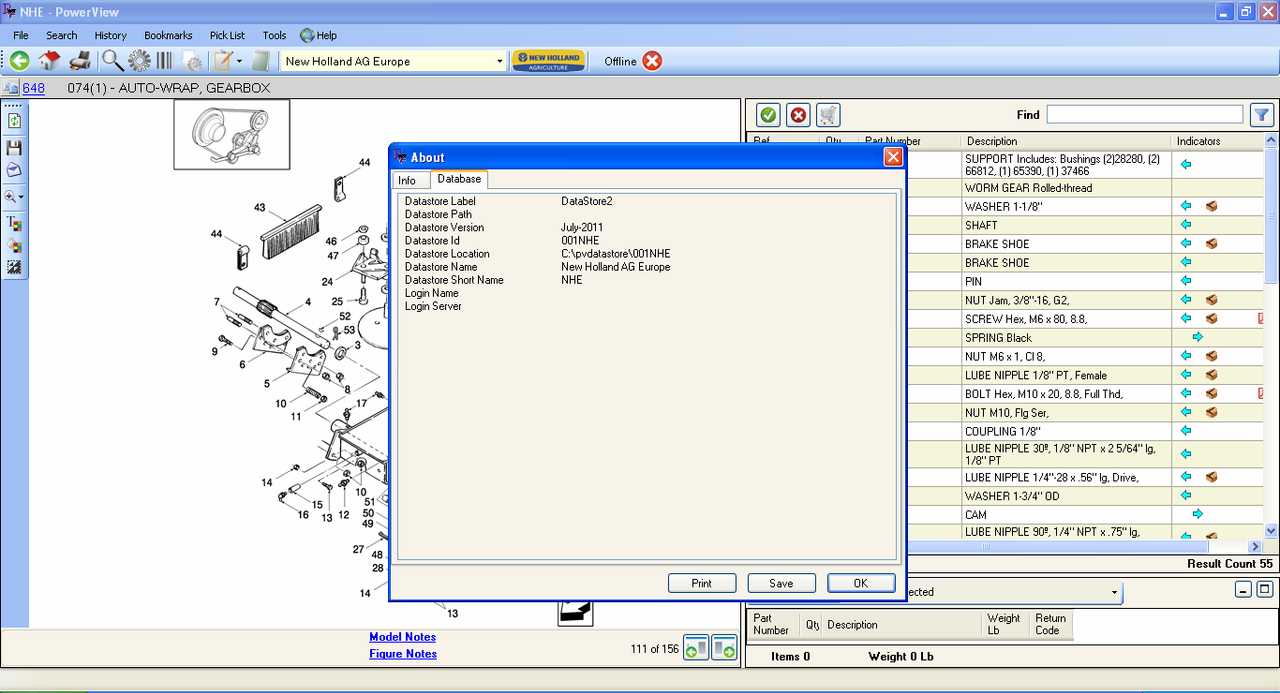This screenshot has height=693, width=1280.
Task: Click the black arrow icon on diagram
Action: tap(575, 612)
